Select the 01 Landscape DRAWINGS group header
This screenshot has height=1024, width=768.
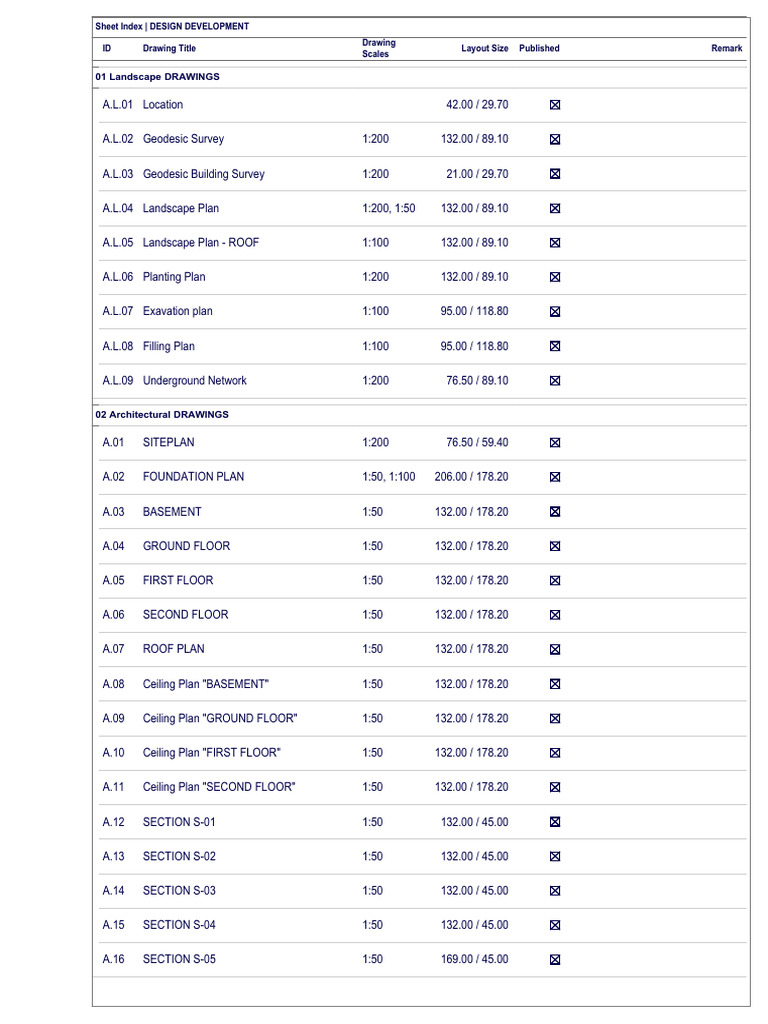click(157, 76)
